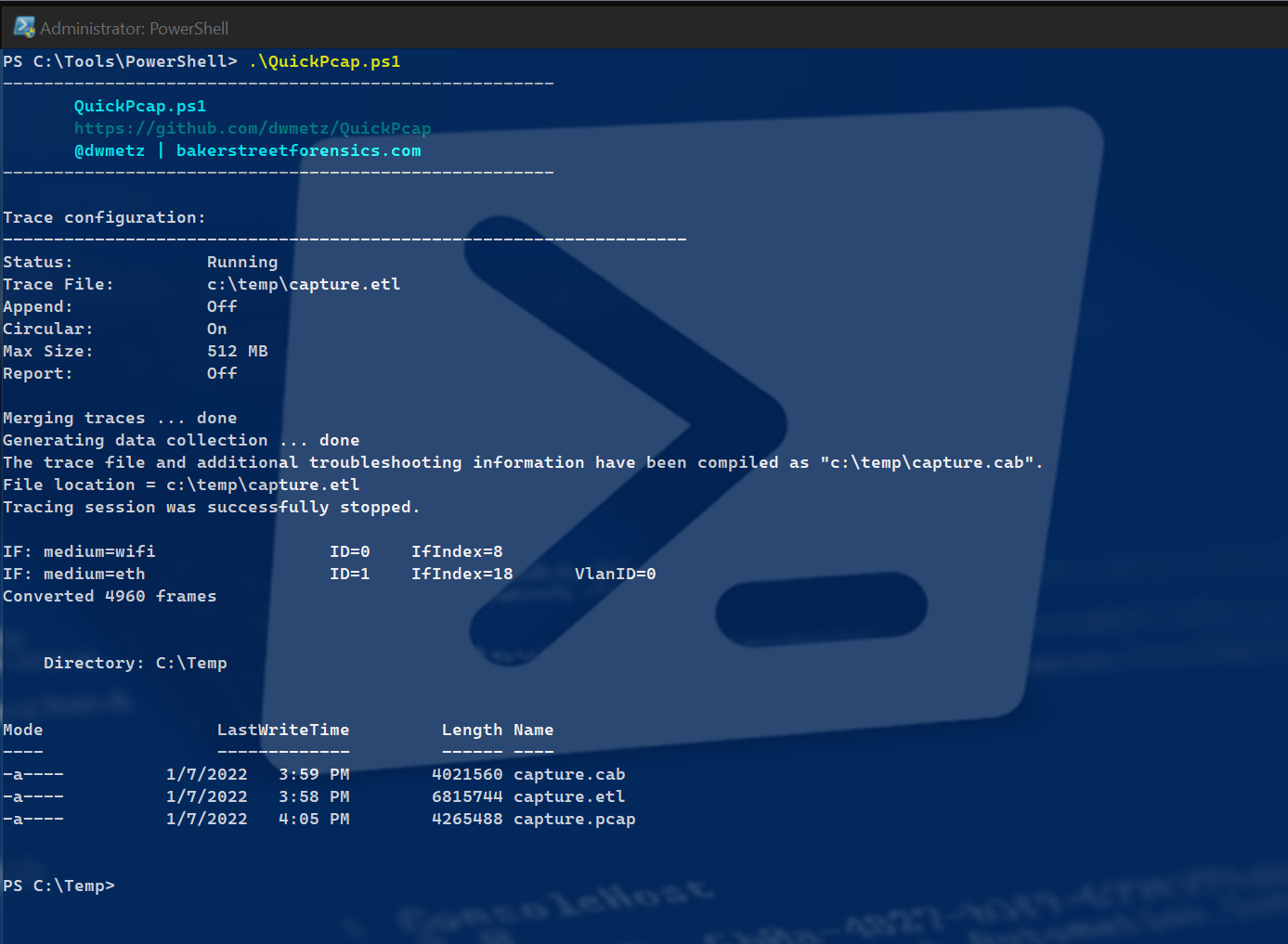
Task: Click the Directory: C:\Temp line
Action: 136,664
